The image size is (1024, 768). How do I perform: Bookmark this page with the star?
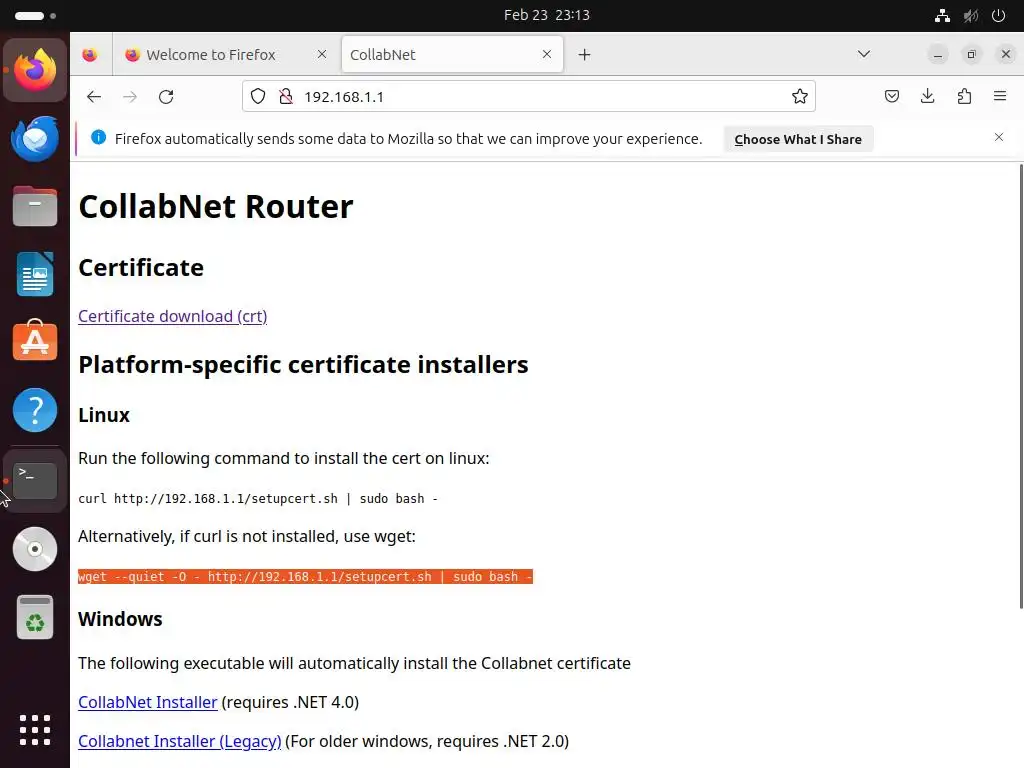(799, 97)
